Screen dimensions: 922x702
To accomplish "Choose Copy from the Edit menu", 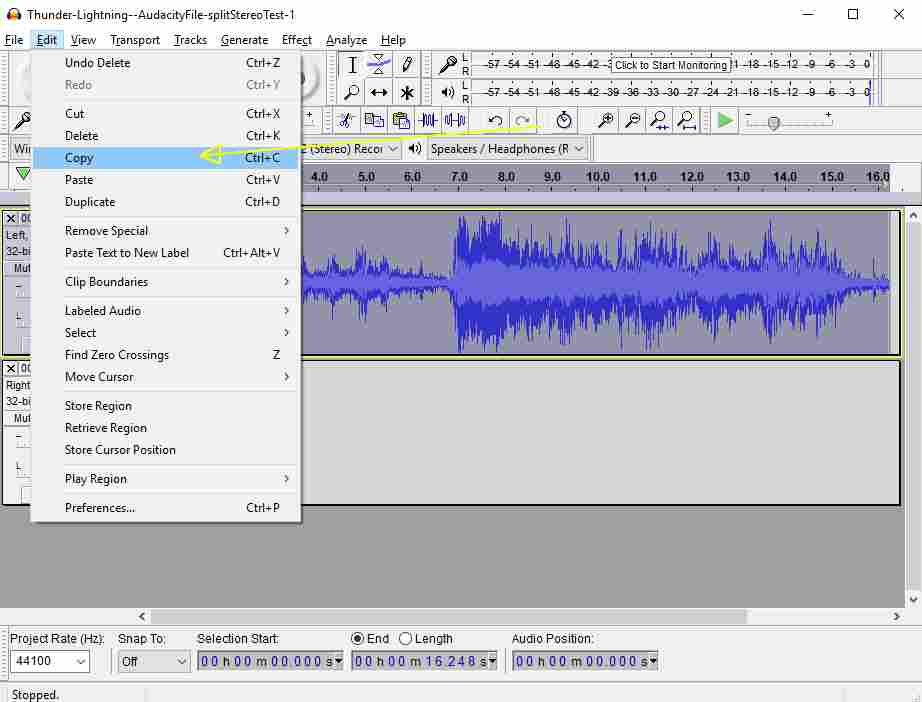I will [79, 158].
